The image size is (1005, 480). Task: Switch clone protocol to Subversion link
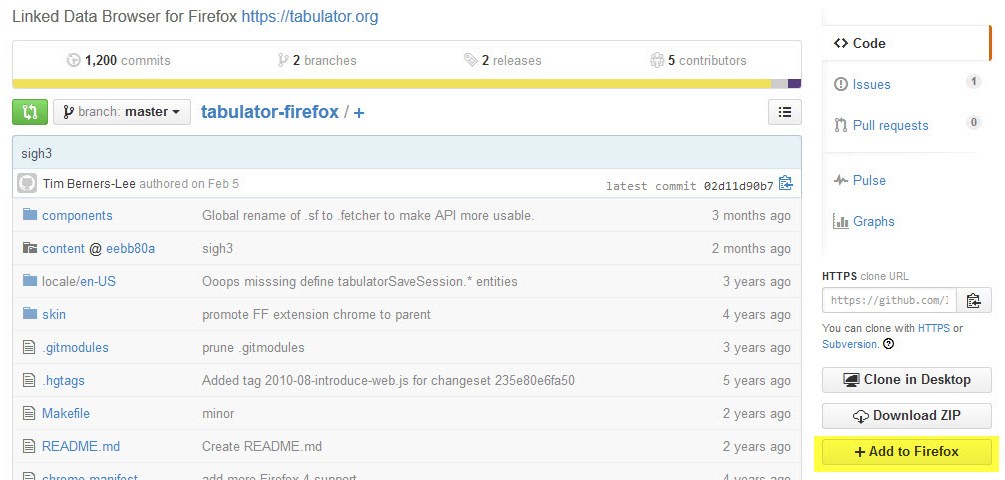[849, 344]
